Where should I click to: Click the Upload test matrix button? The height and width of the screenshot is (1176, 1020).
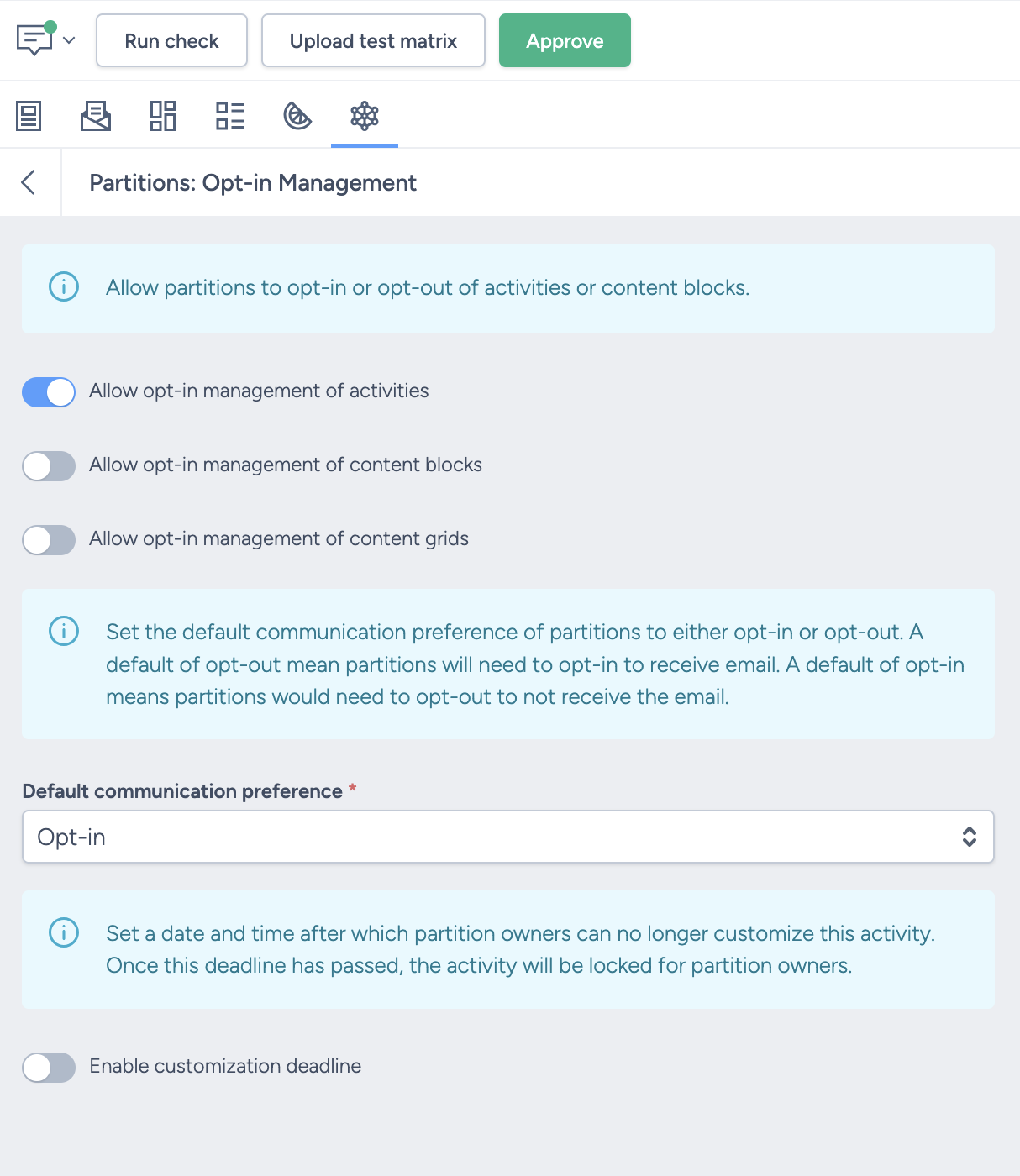coord(372,39)
